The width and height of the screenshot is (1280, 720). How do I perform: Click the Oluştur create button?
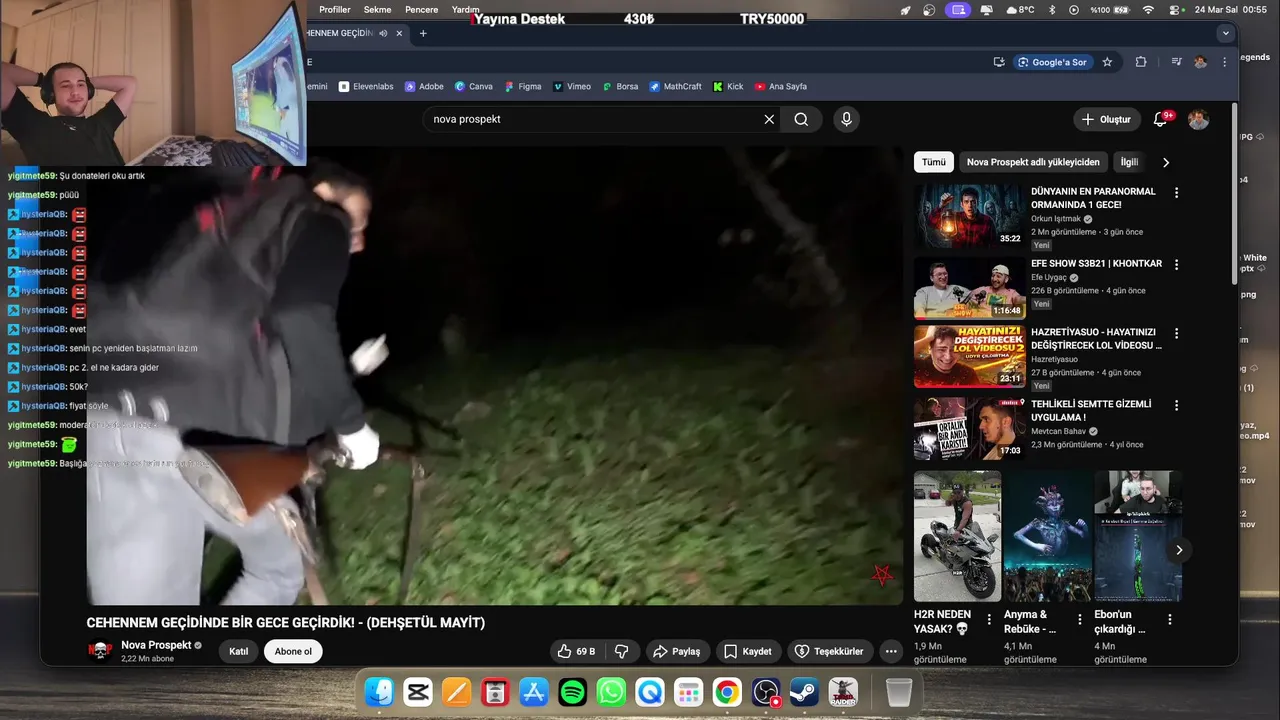pyautogui.click(x=1106, y=119)
